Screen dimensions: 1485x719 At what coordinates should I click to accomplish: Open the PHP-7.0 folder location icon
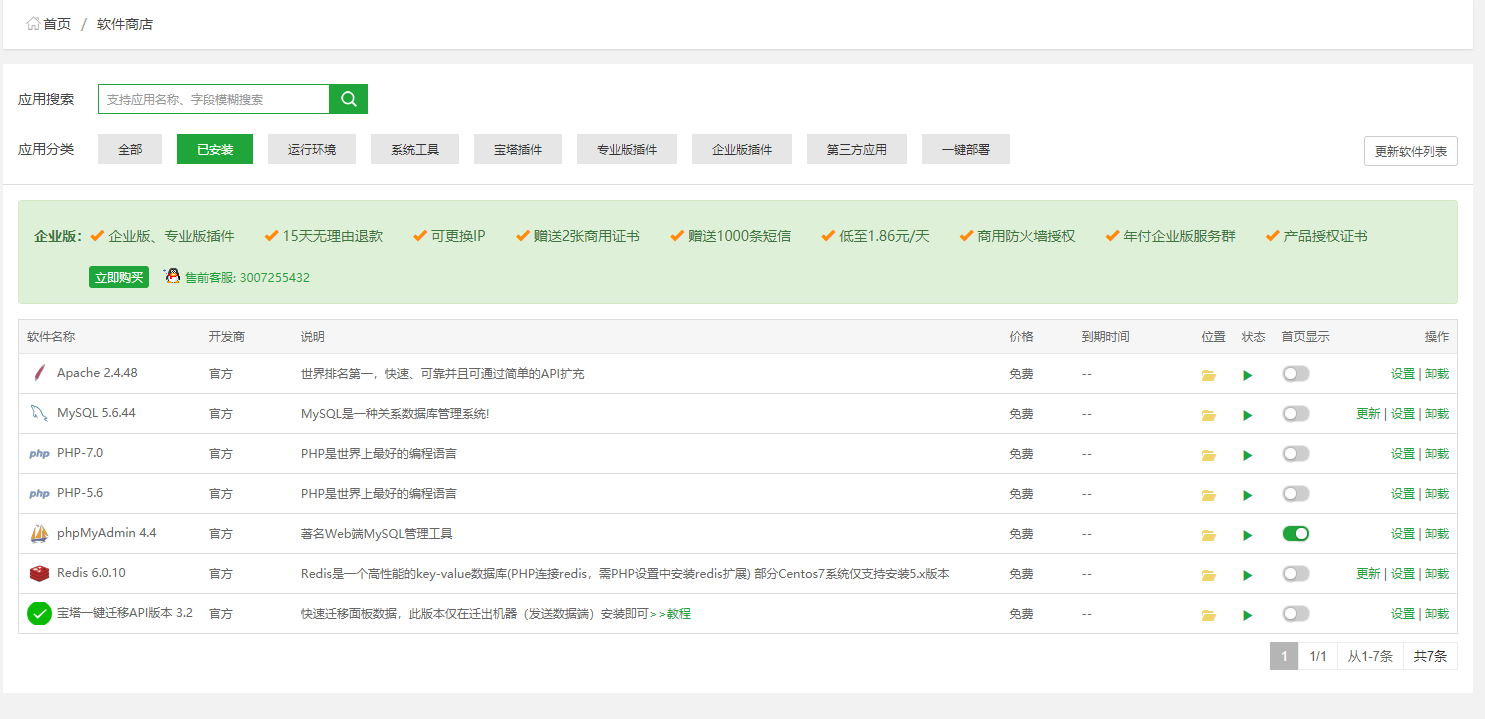click(1209, 455)
